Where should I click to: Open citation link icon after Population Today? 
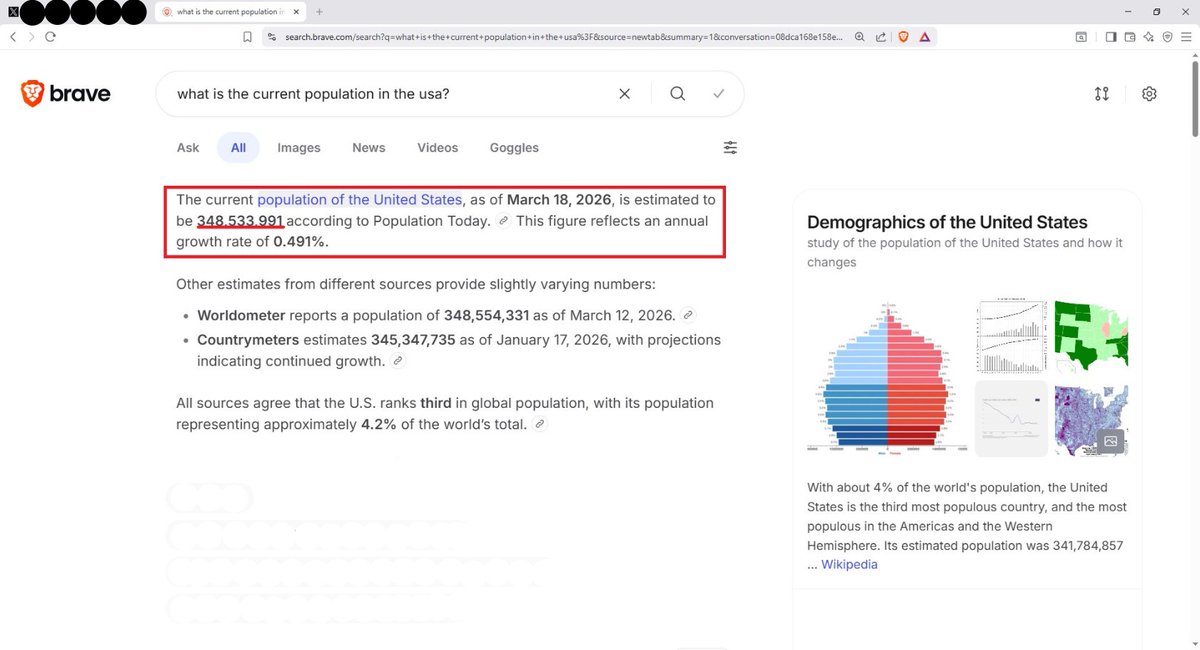click(504, 221)
